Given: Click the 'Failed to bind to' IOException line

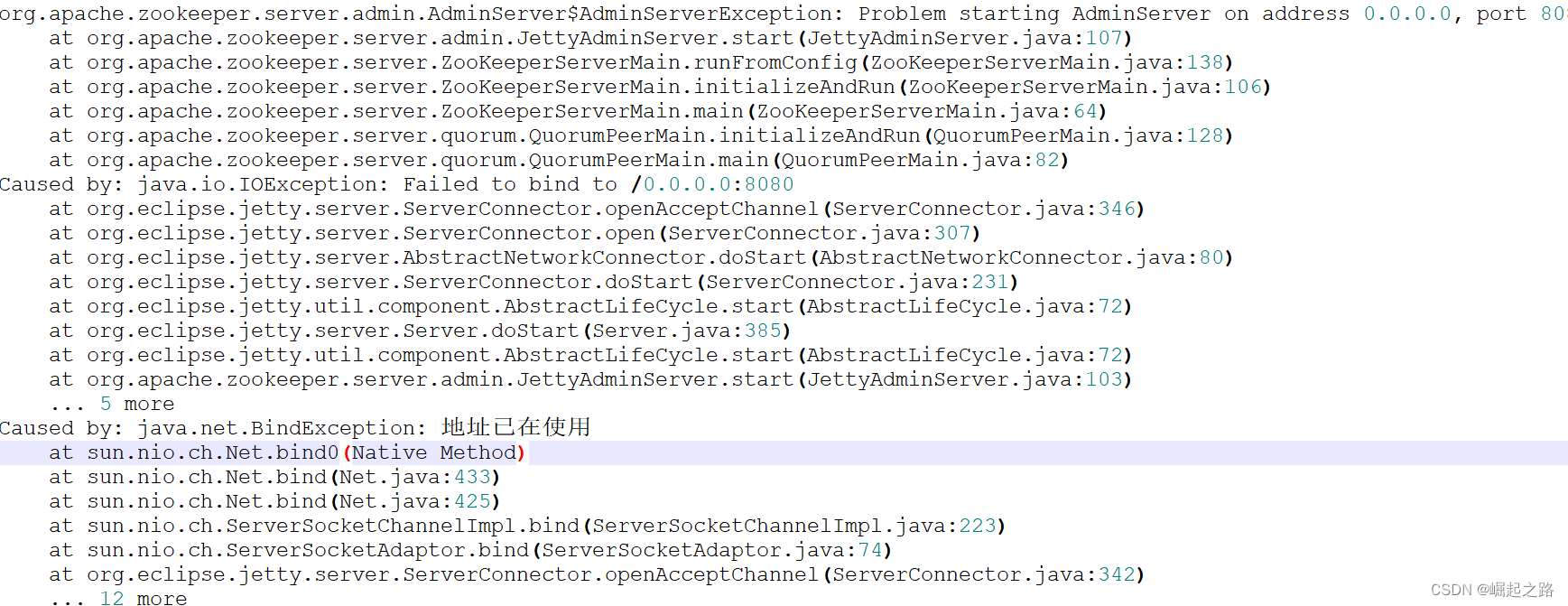Looking at the screenshot, I should pyautogui.click(x=397, y=184).
